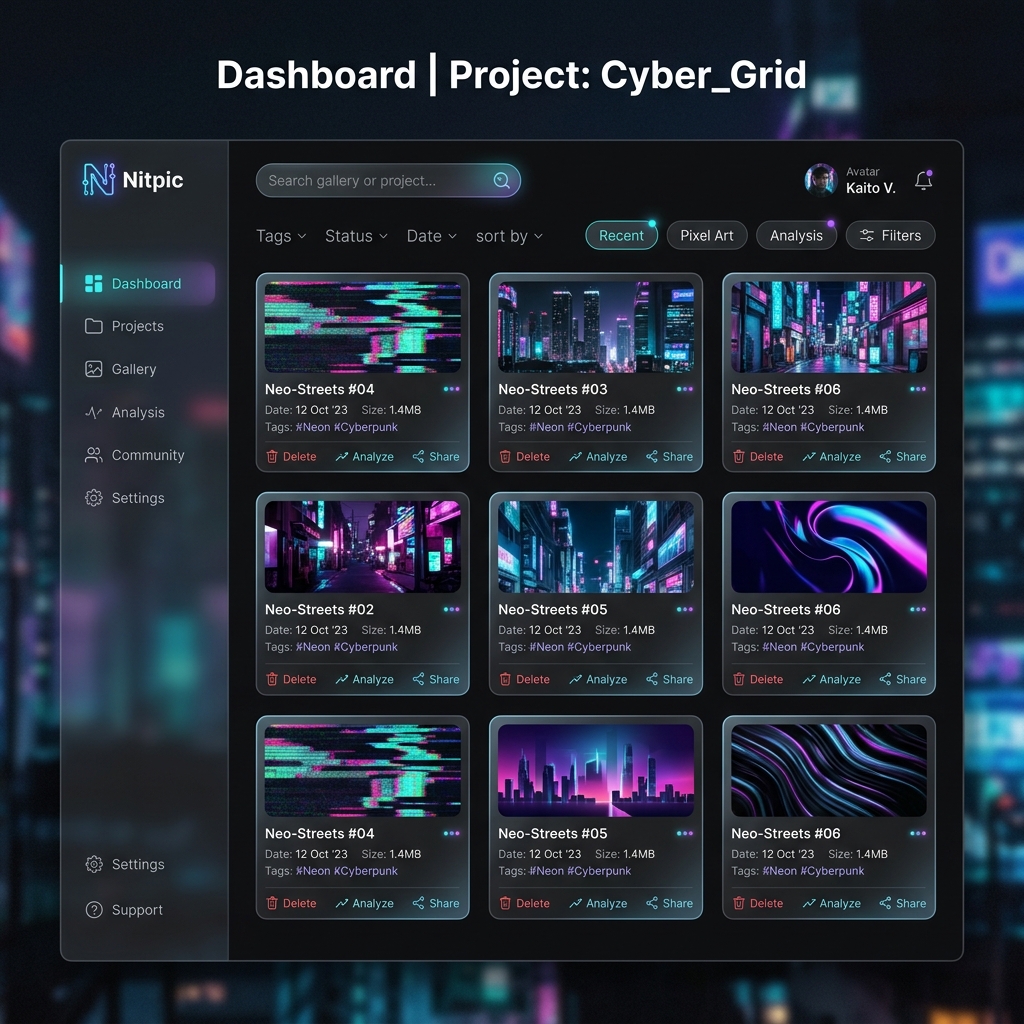
Task: Click the analyze chart icon on Neo-Streets #02
Action: coord(342,679)
